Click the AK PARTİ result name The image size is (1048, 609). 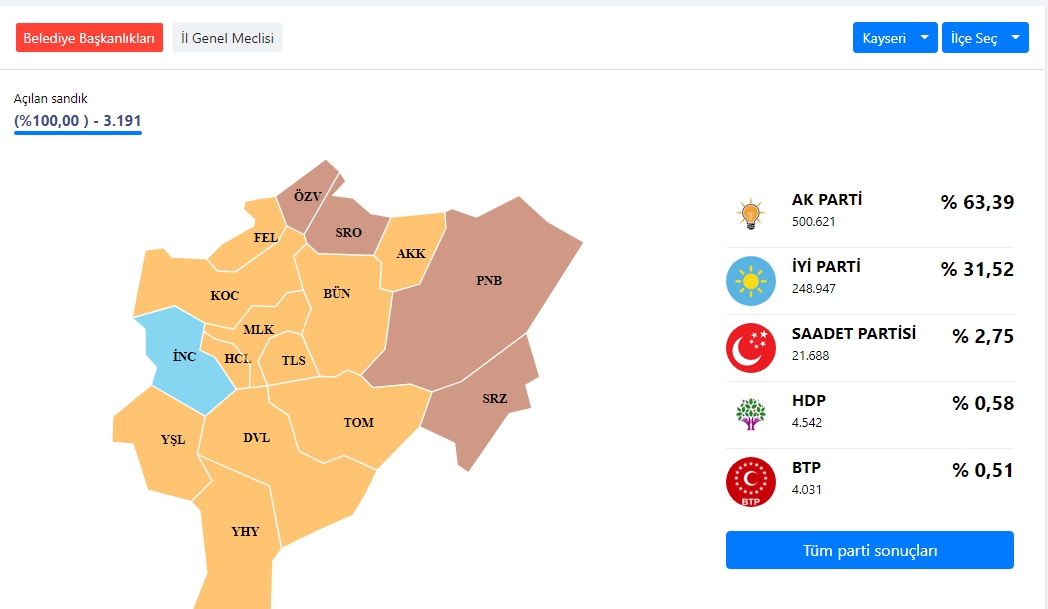click(827, 200)
